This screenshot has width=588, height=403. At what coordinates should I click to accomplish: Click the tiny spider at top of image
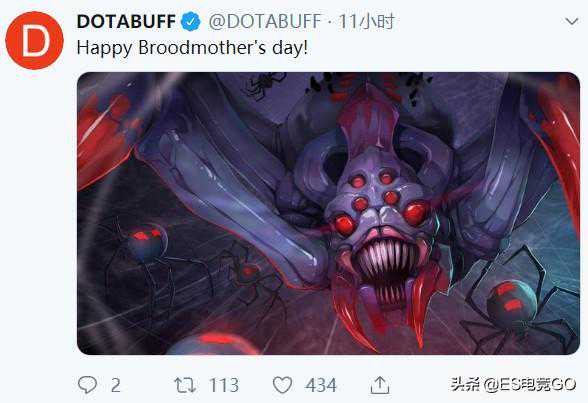tap(265, 85)
